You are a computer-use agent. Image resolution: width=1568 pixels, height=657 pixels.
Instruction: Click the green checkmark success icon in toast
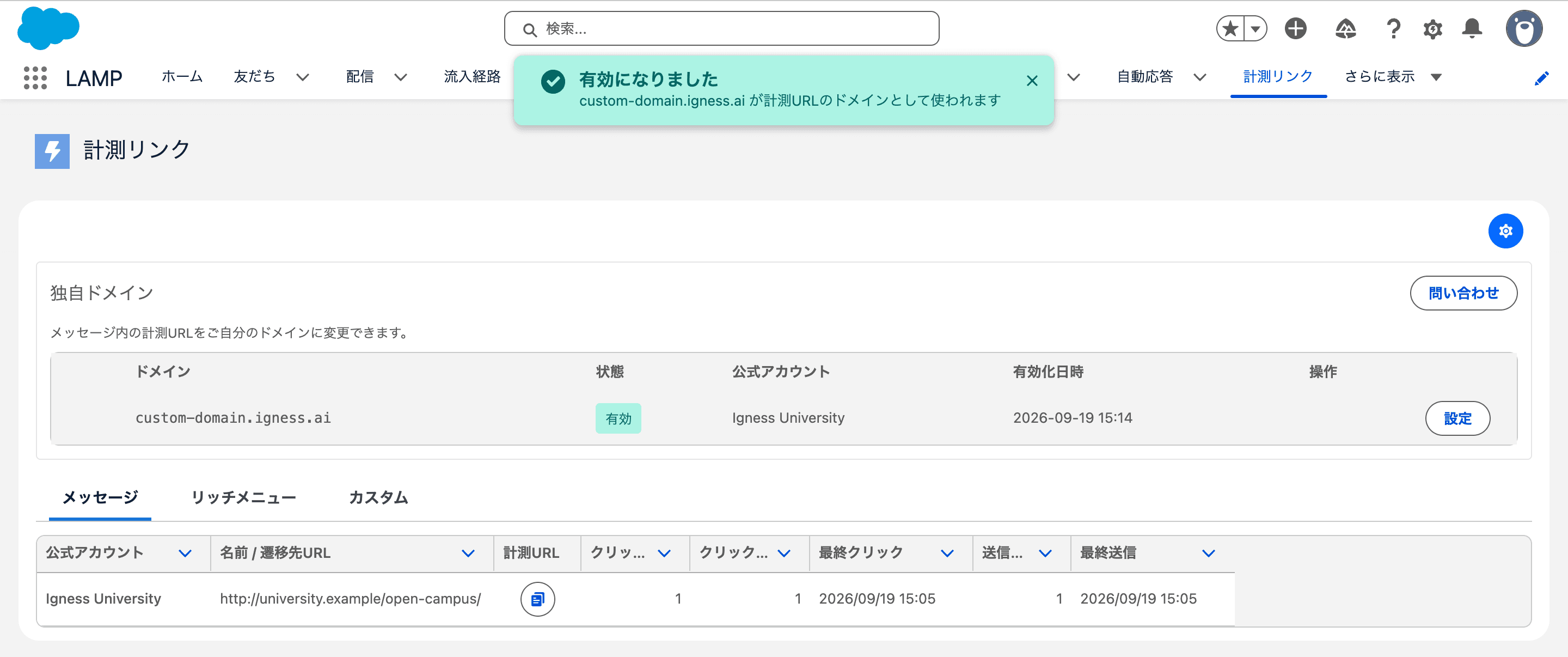coord(553,82)
